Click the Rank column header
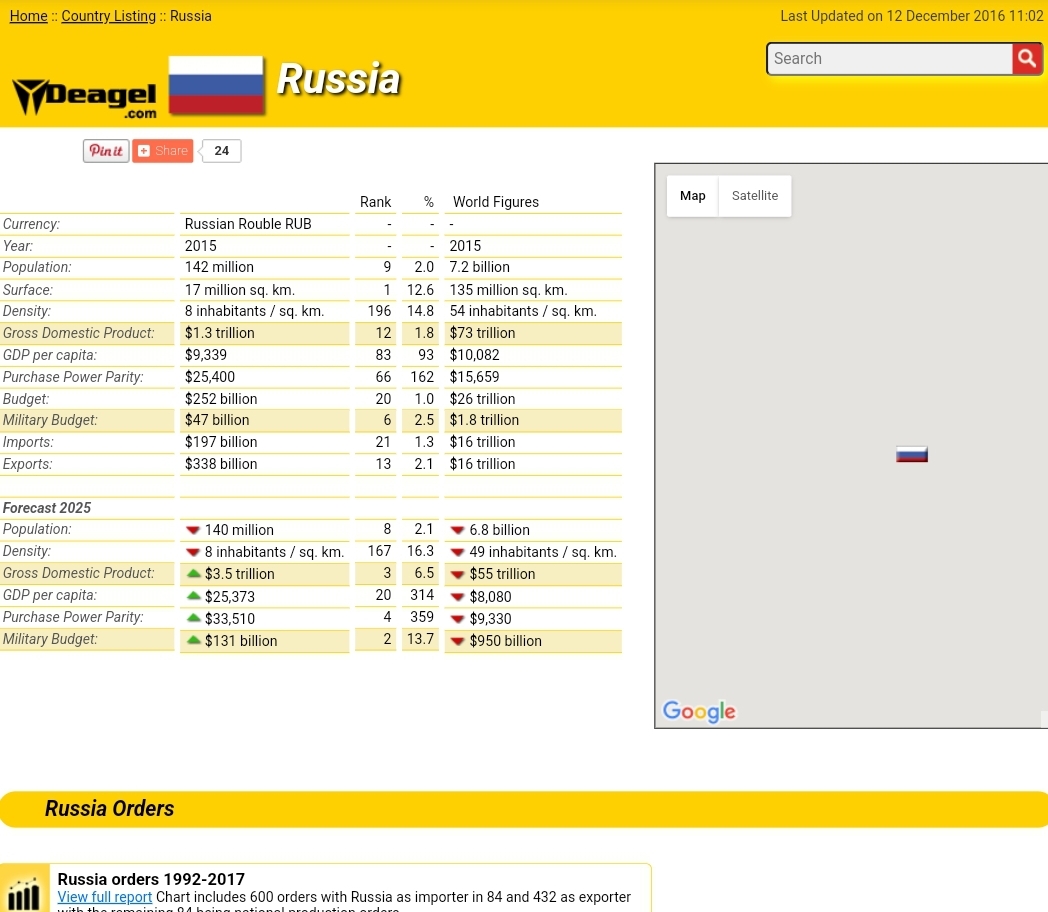The image size is (1048, 912). point(376,202)
